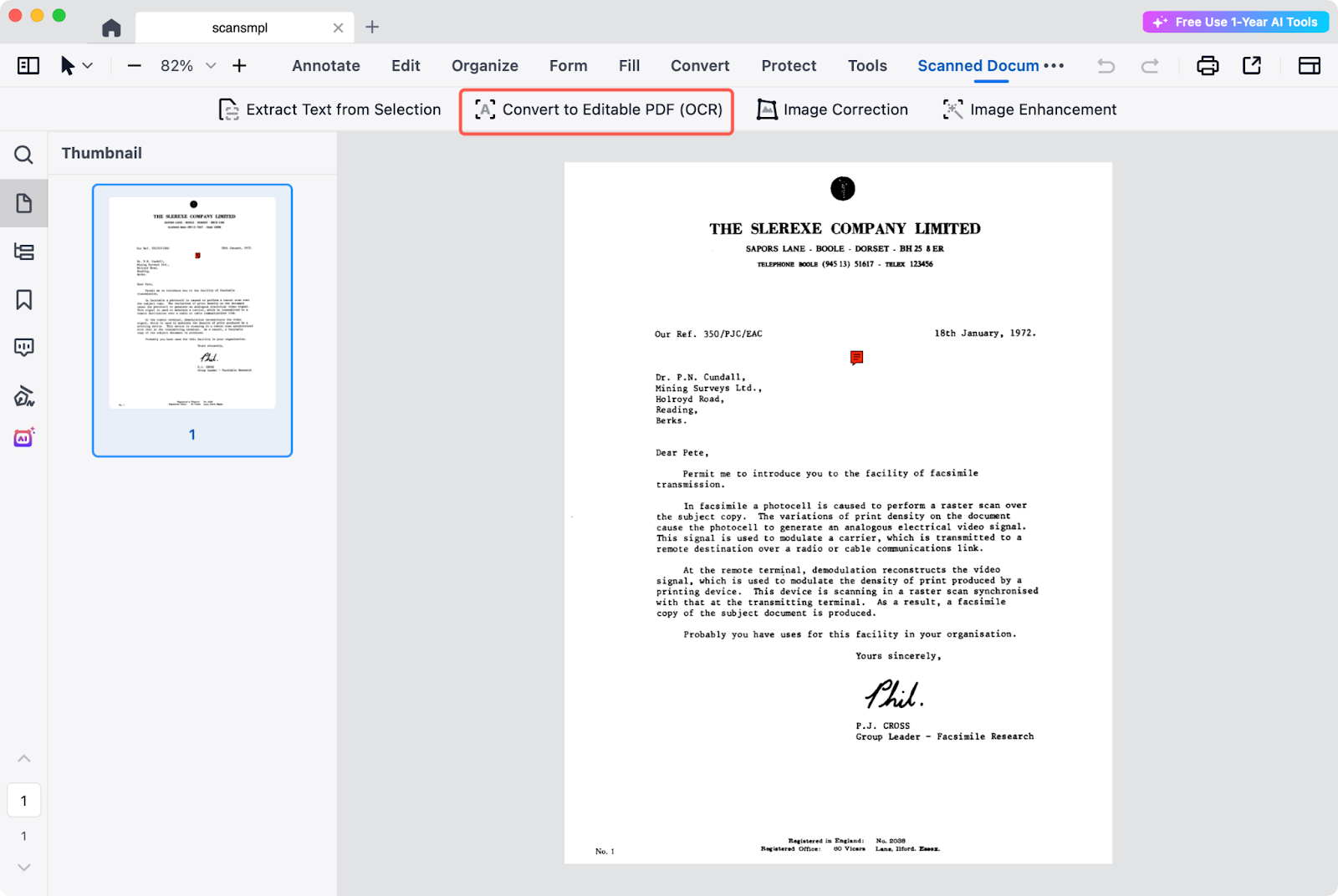The width and height of the screenshot is (1338, 896).
Task: Switch to the Annotate tab
Action: (325, 66)
